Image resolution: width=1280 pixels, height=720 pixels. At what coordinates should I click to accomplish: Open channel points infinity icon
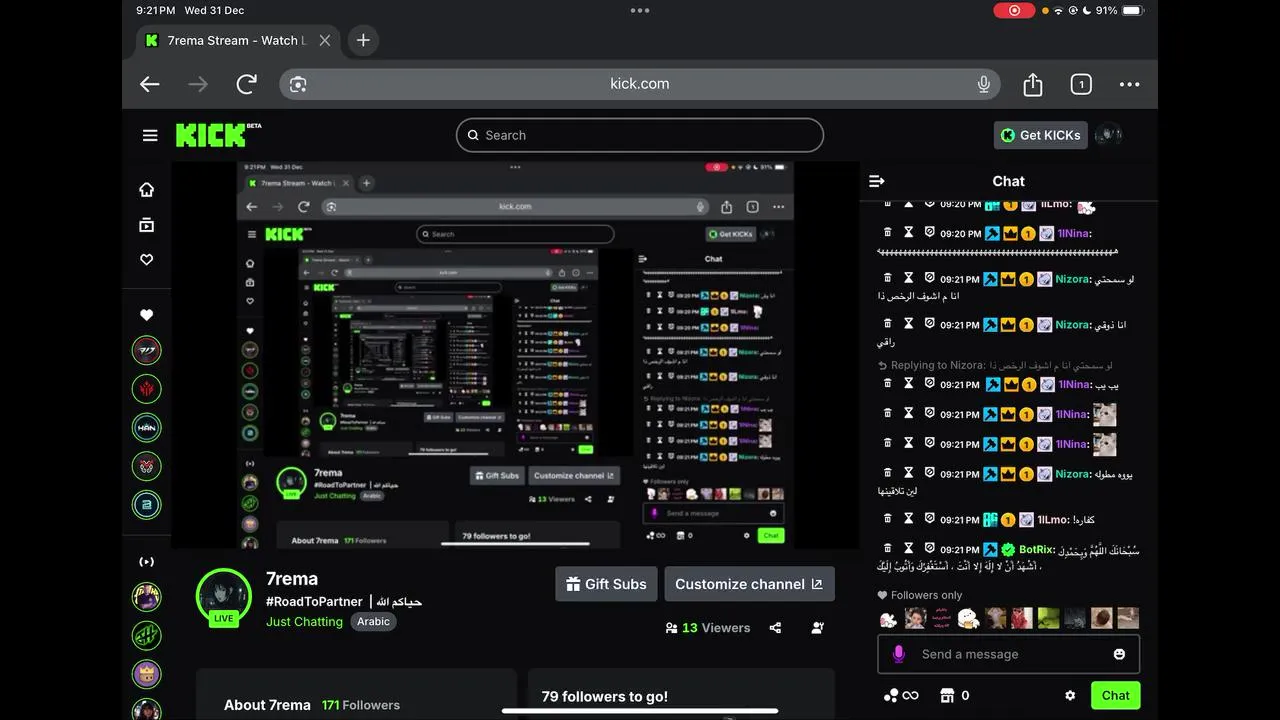(900, 696)
